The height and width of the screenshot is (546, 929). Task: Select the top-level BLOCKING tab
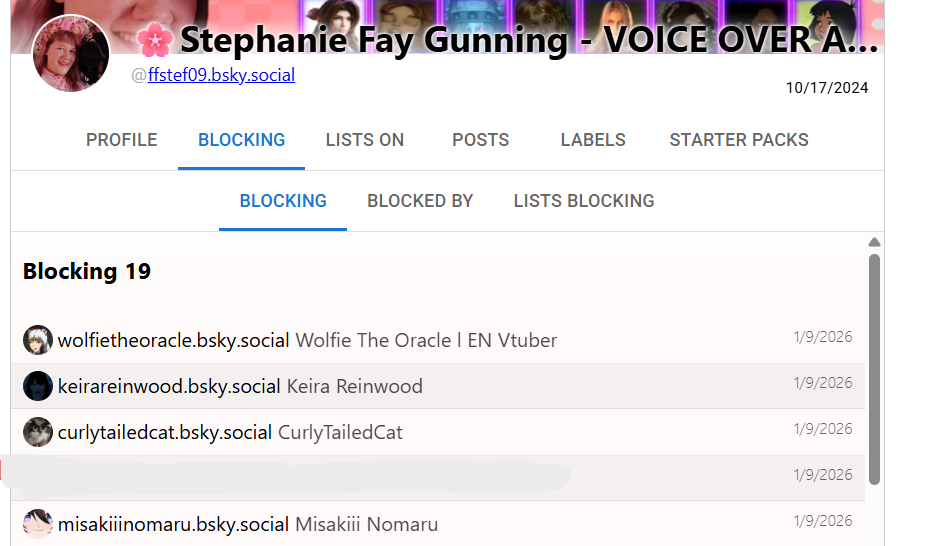point(241,140)
